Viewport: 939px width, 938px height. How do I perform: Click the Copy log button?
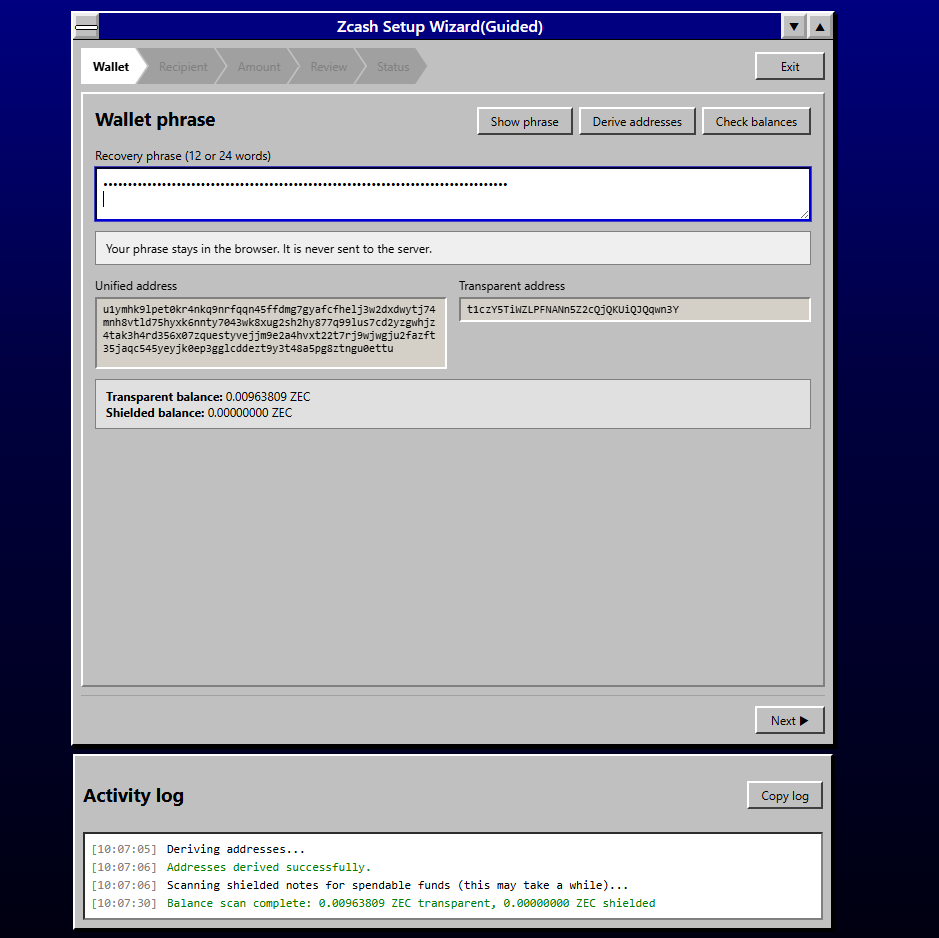pyautogui.click(x=784, y=795)
